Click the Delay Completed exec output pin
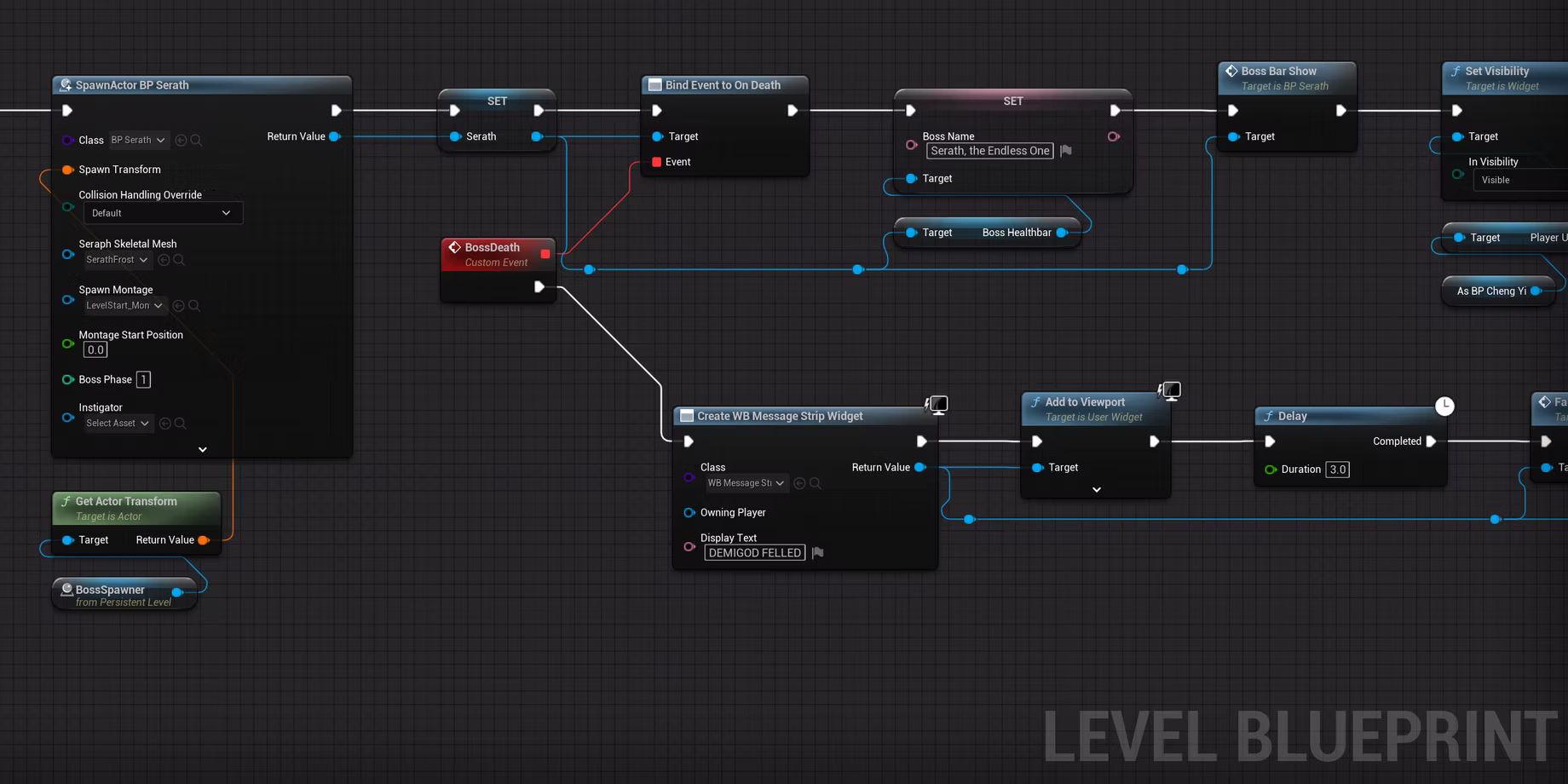 1431,441
